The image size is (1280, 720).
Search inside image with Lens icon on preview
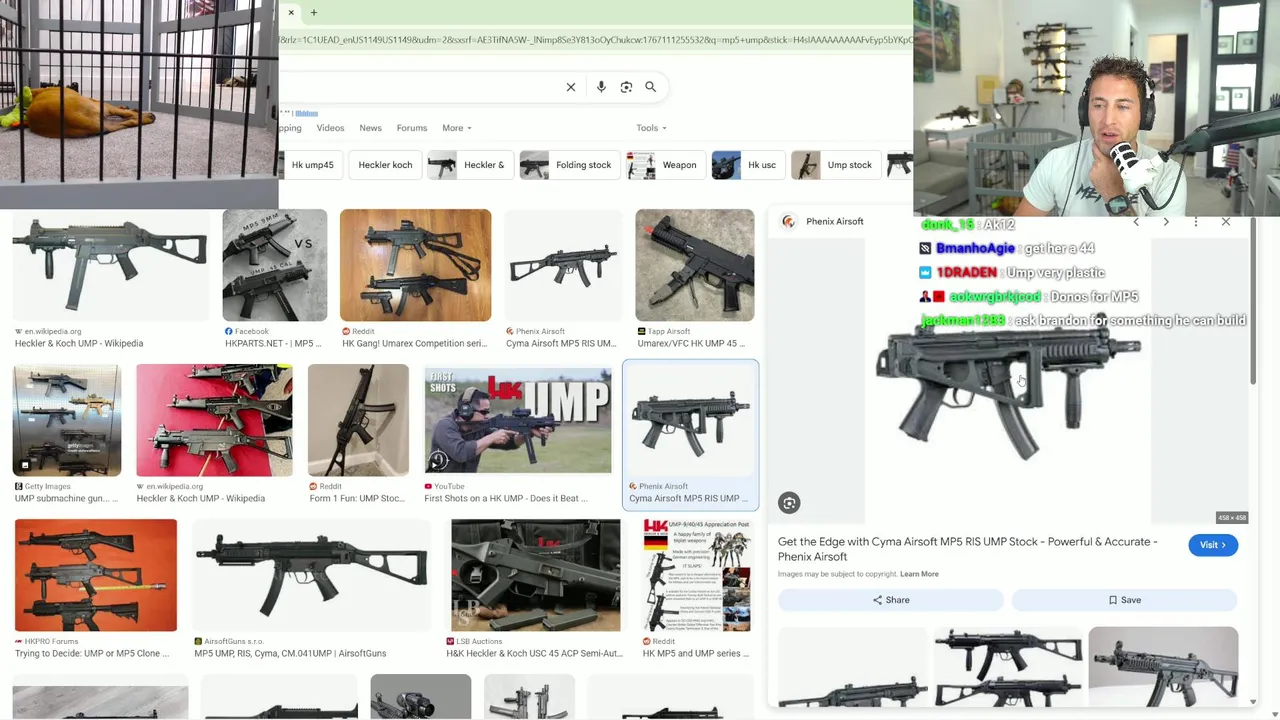[789, 503]
